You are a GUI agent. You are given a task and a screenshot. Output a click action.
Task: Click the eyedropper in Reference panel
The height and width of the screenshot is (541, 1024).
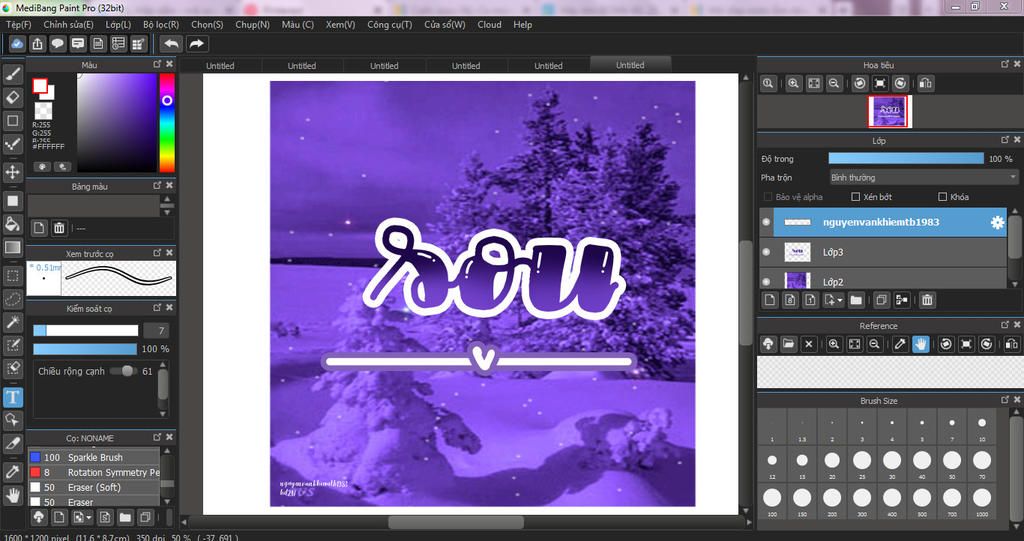[x=900, y=344]
